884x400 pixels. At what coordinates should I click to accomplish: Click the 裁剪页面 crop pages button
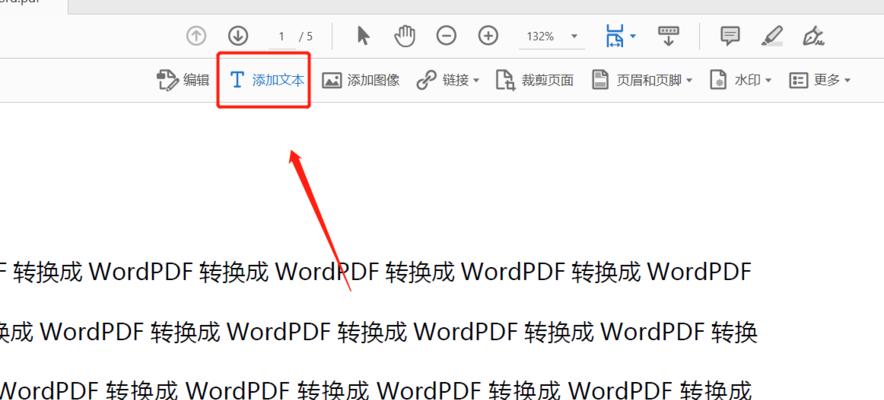pyautogui.click(x=534, y=81)
